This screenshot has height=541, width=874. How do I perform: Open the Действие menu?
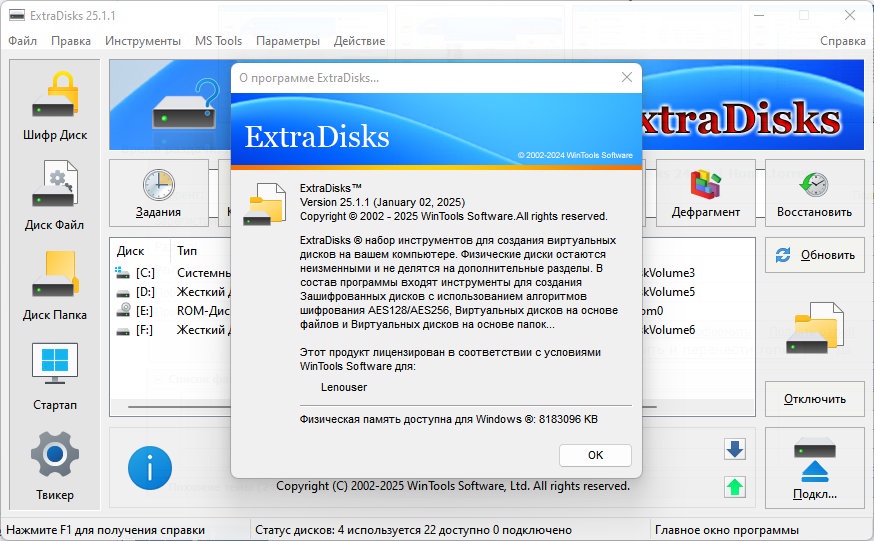[x=359, y=41]
